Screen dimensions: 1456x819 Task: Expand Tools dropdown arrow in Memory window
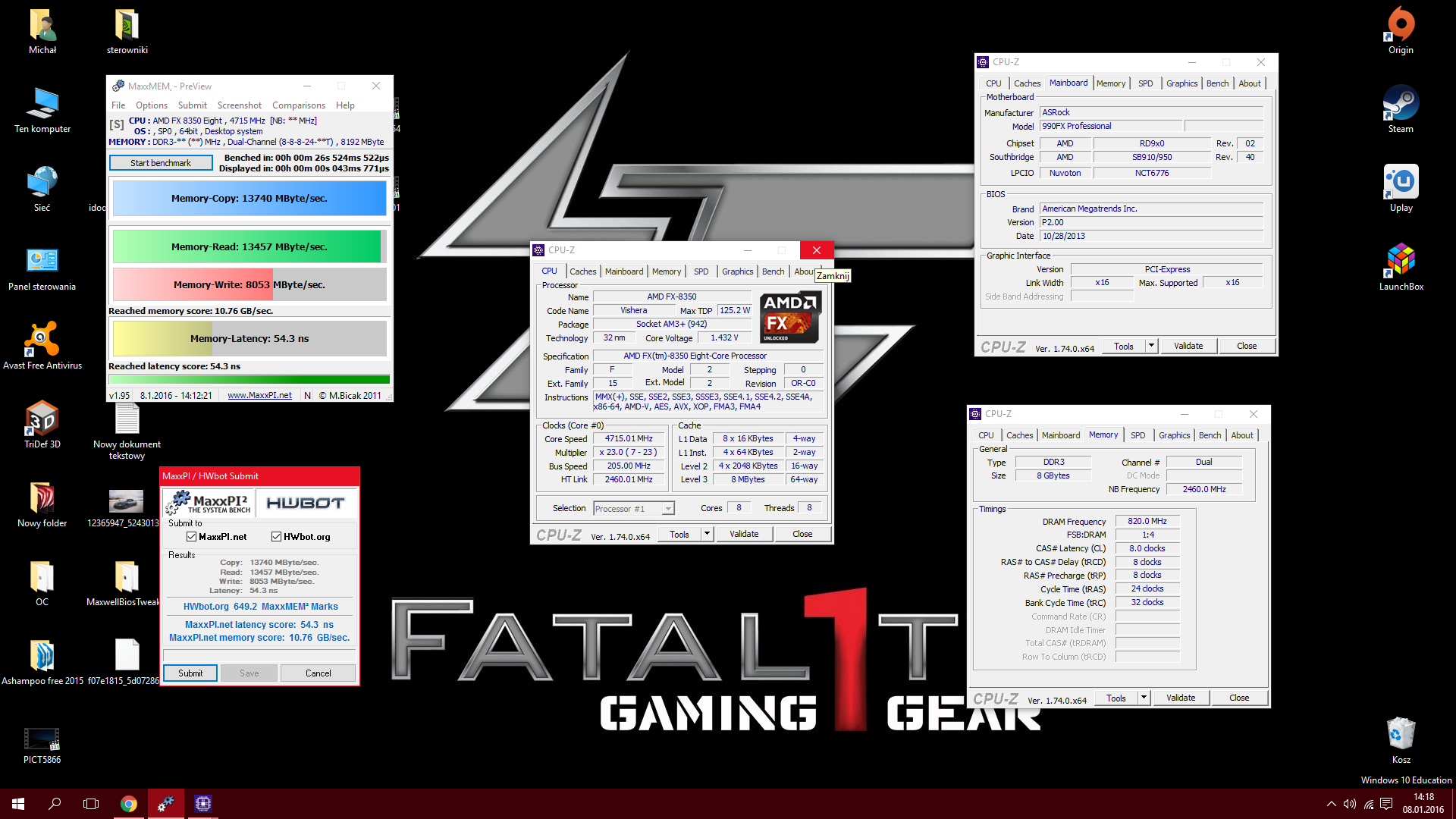[1144, 698]
